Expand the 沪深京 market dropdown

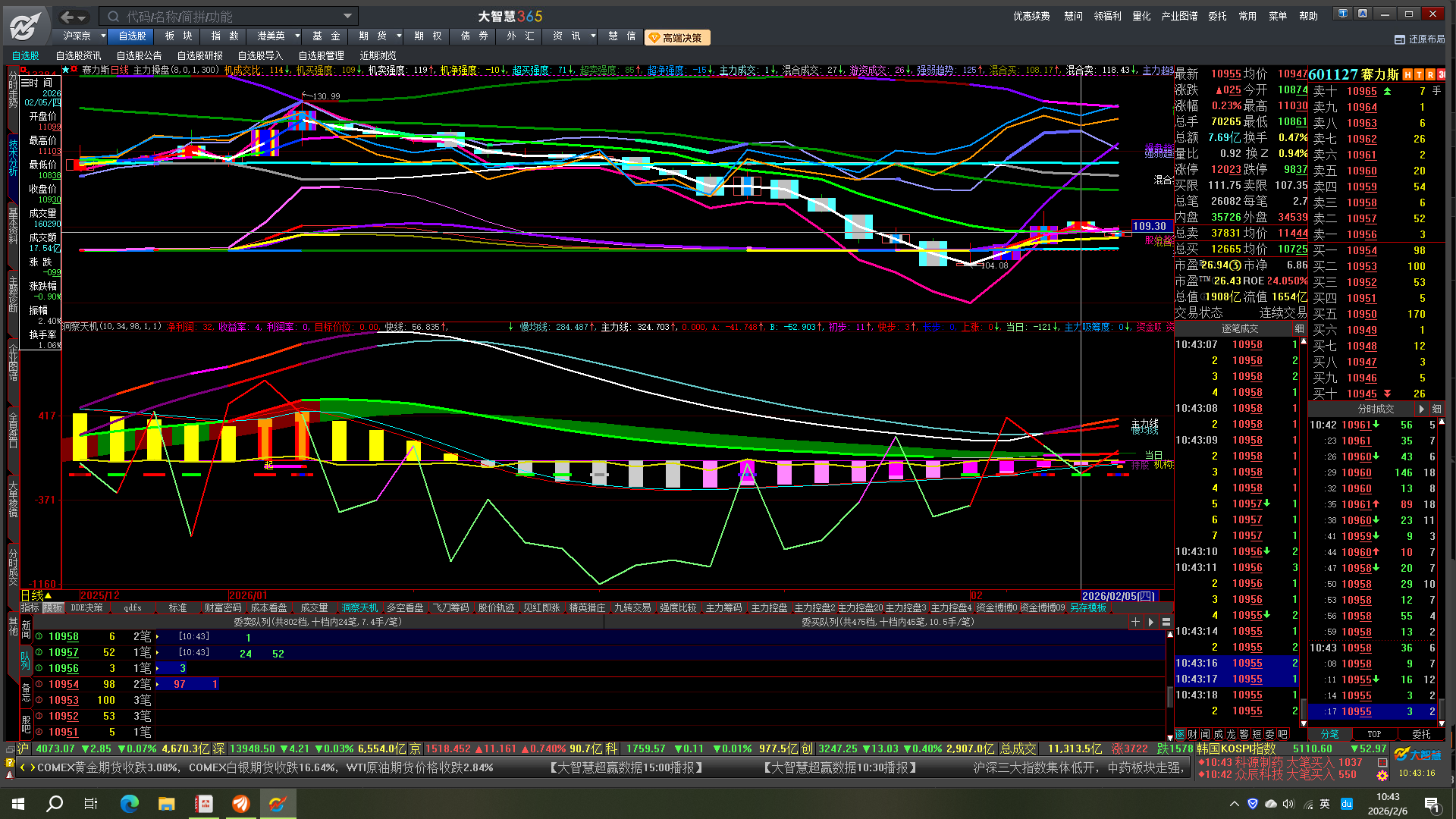click(103, 36)
